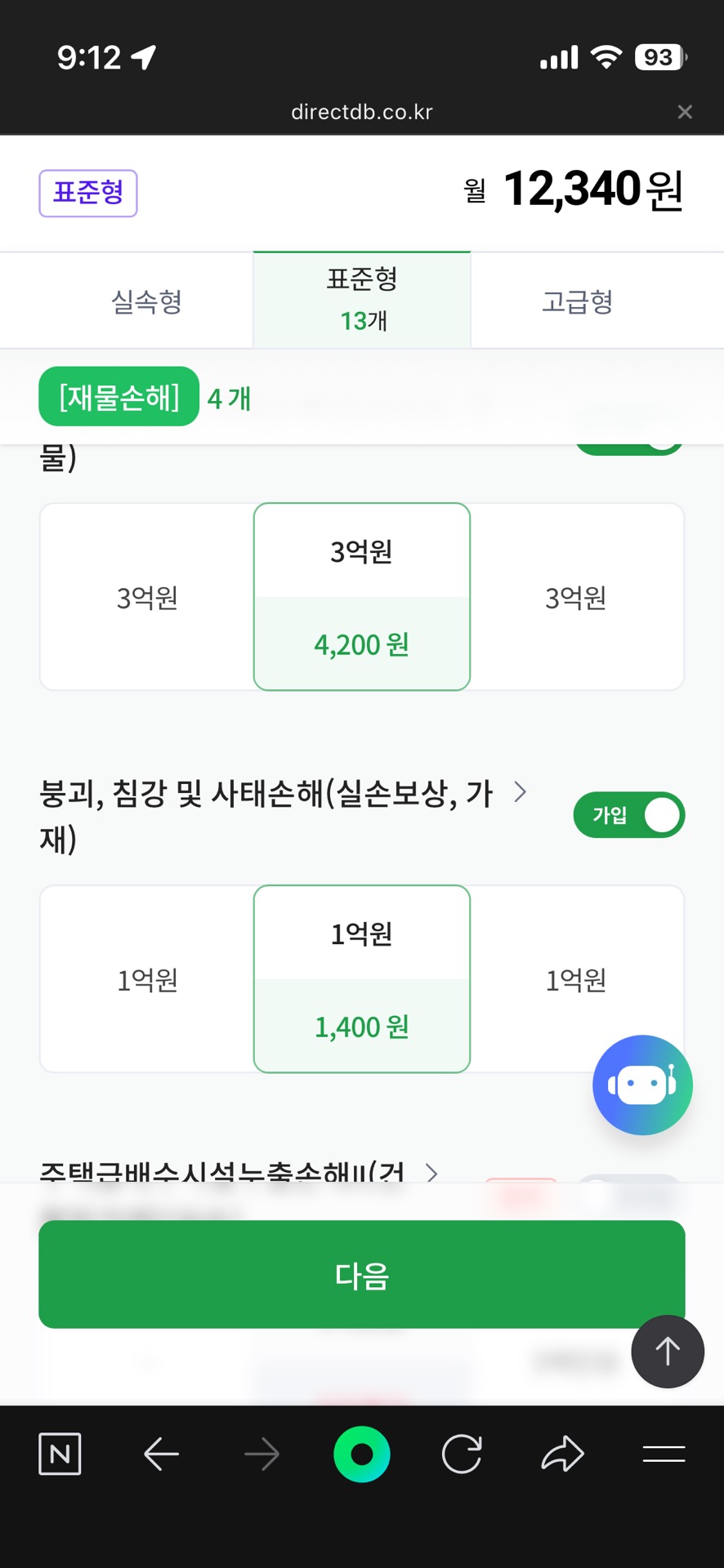Open the browser hamburger menu
The image size is (724, 1568).
[x=664, y=1454]
